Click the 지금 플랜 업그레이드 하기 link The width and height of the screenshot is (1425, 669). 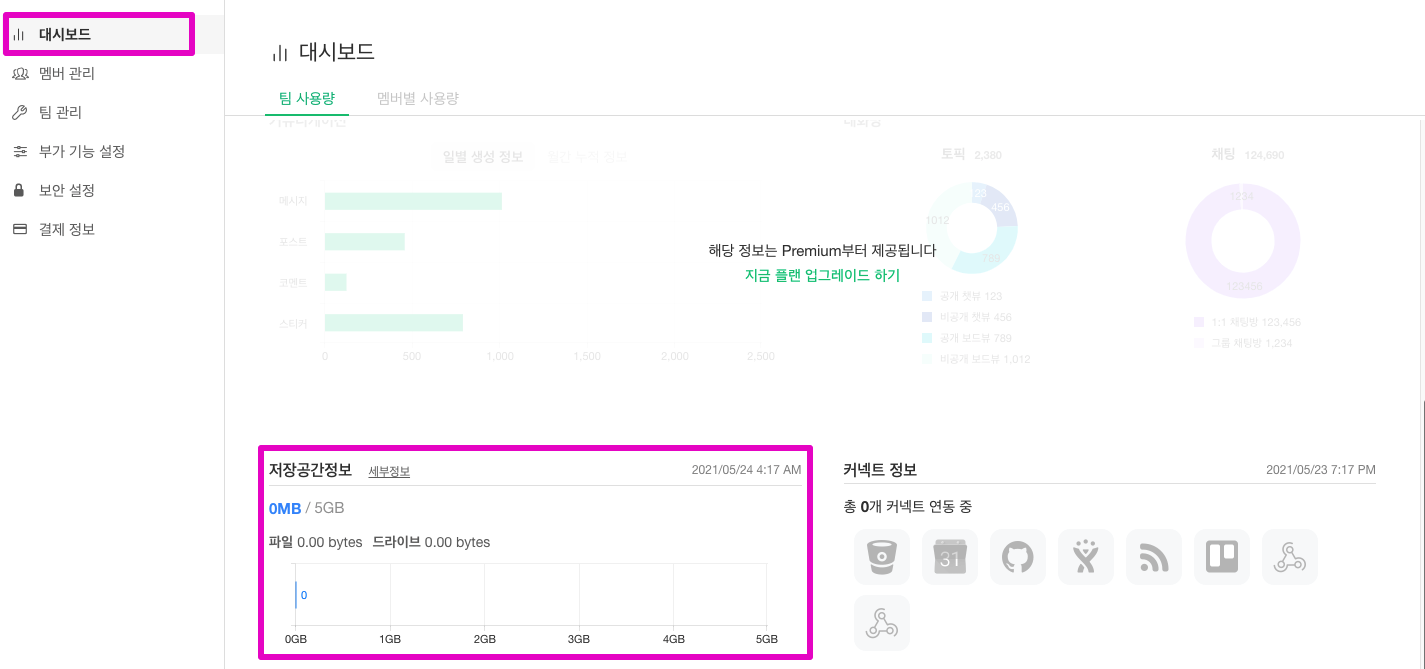[822, 274]
